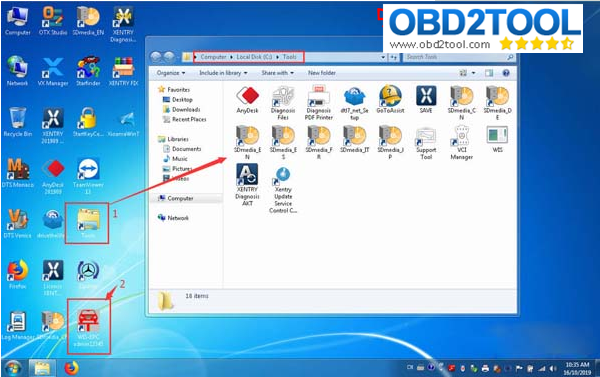Open the change view options arrow
The image size is (600, 377).
pyautogui.click(x=473, y=73)
